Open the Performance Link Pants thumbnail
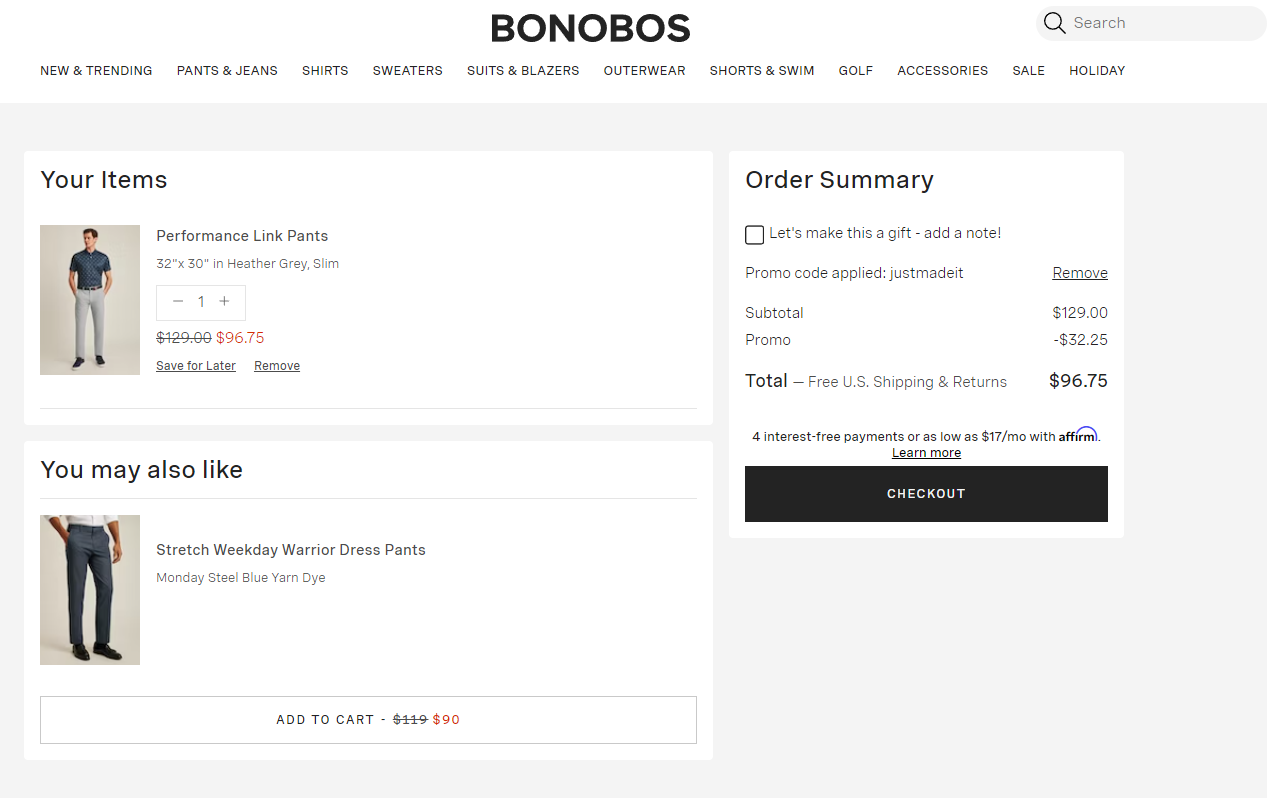Viewport: 1267px width, 798px height. [90, 300]
